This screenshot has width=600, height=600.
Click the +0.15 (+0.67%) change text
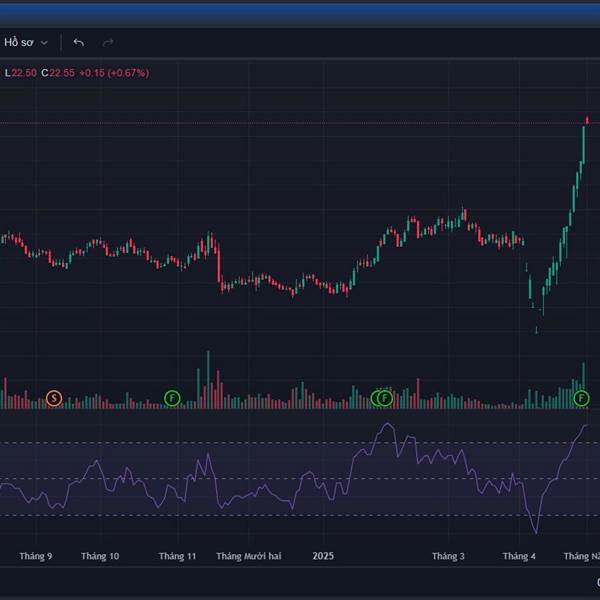[114, 73]
